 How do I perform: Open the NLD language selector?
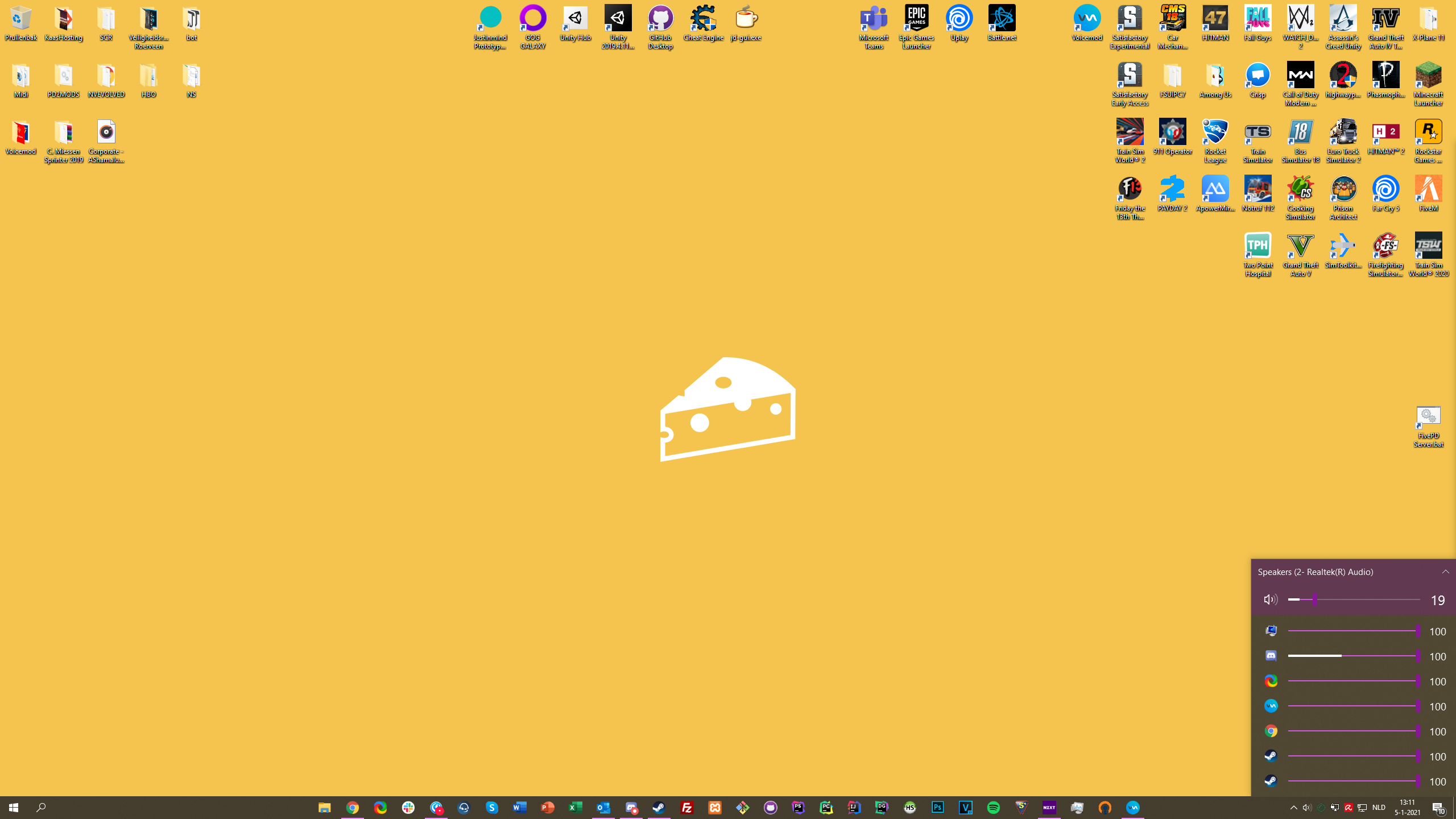coord(1379,807)
